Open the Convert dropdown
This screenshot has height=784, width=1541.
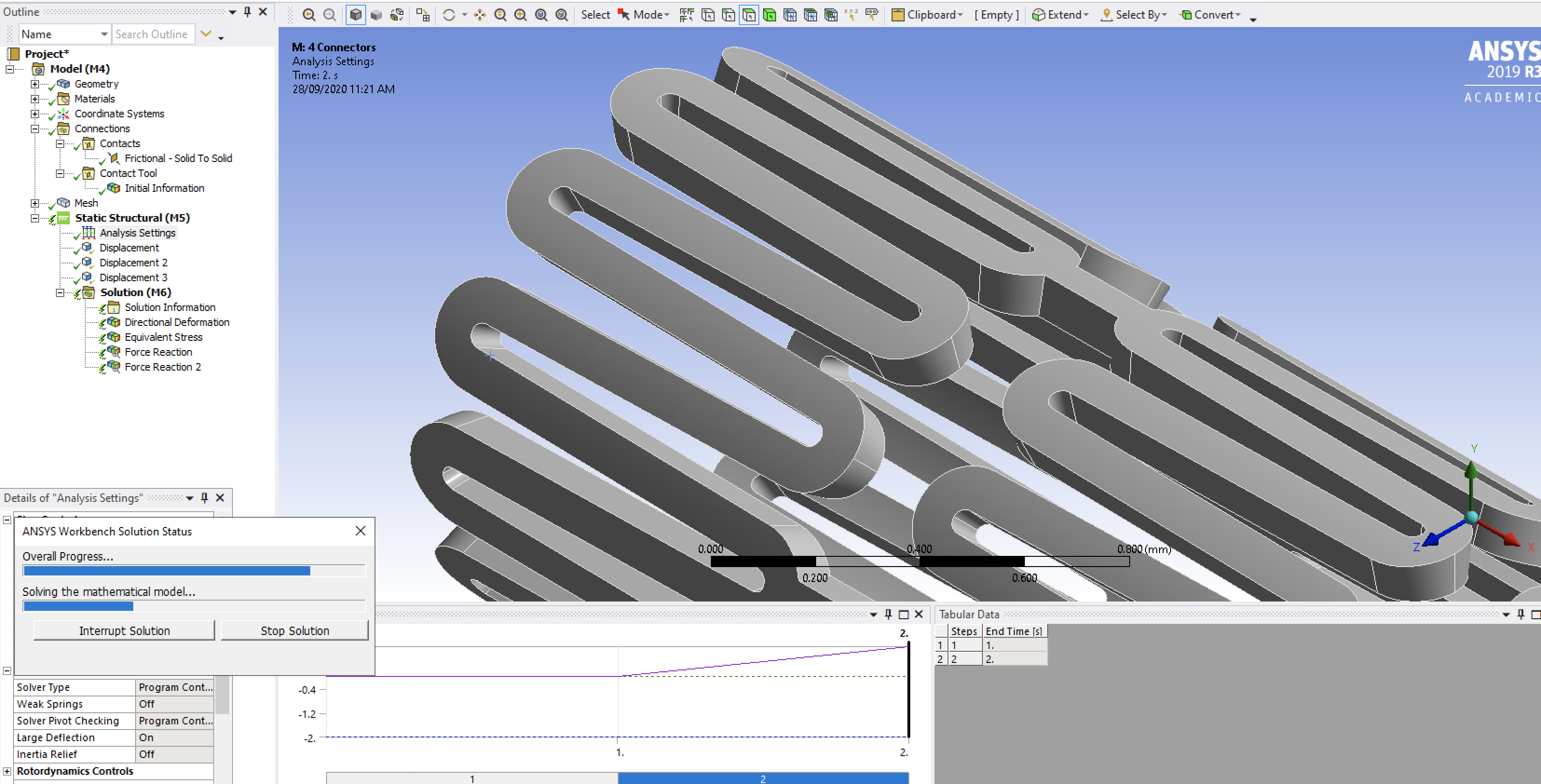coord(1210,15)
